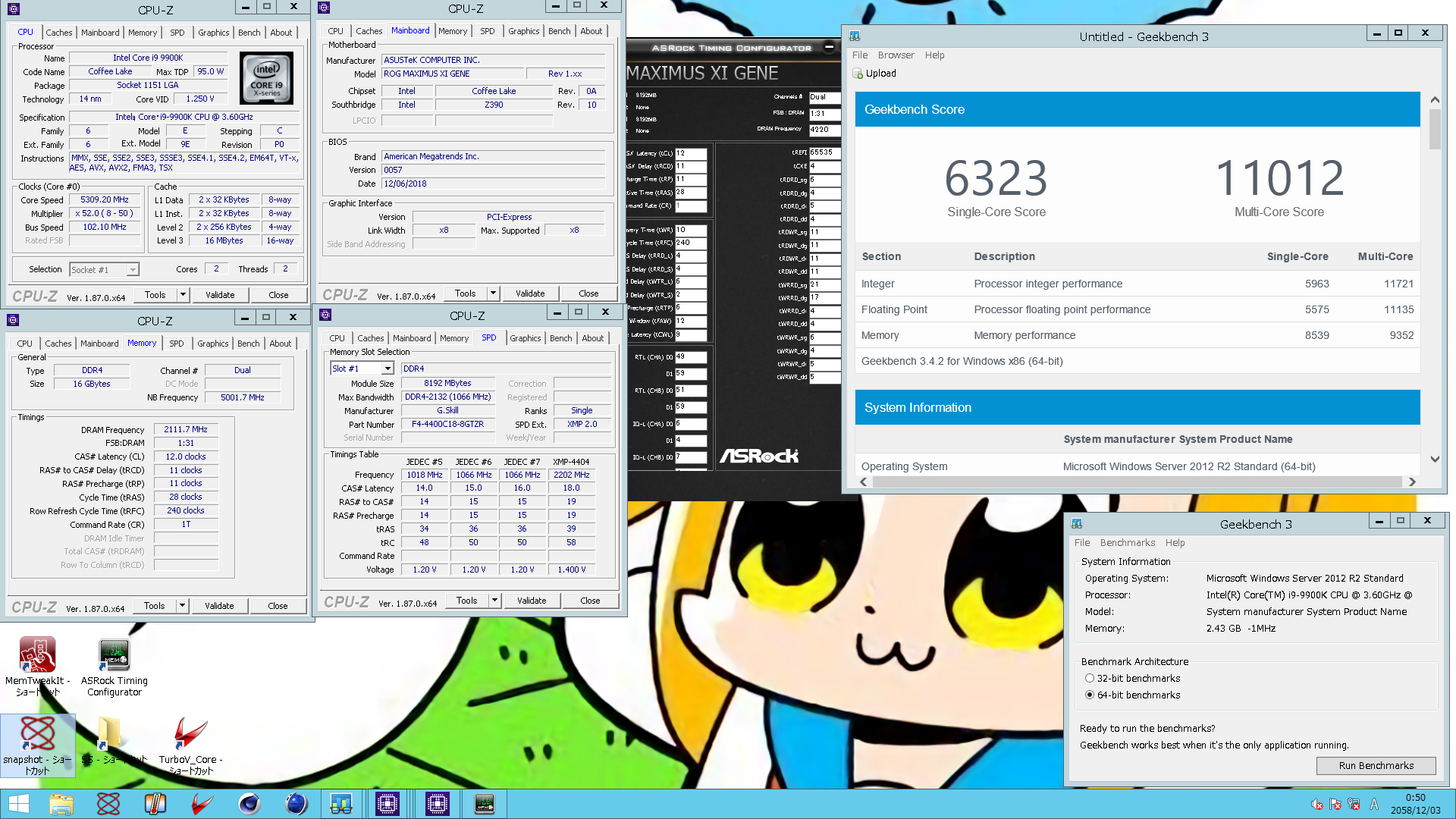Open the Action Center flag tray icon
Image resolution: width=1456 pixels, height=819 pixels.
[1335, 805]
